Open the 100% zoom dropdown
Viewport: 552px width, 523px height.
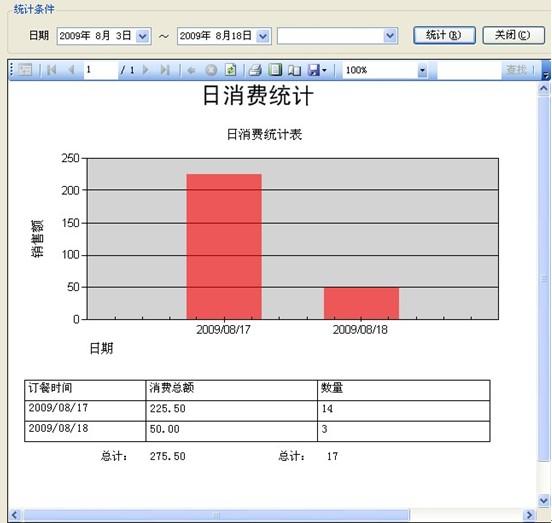pyautogui.click(x=422, y=70)
